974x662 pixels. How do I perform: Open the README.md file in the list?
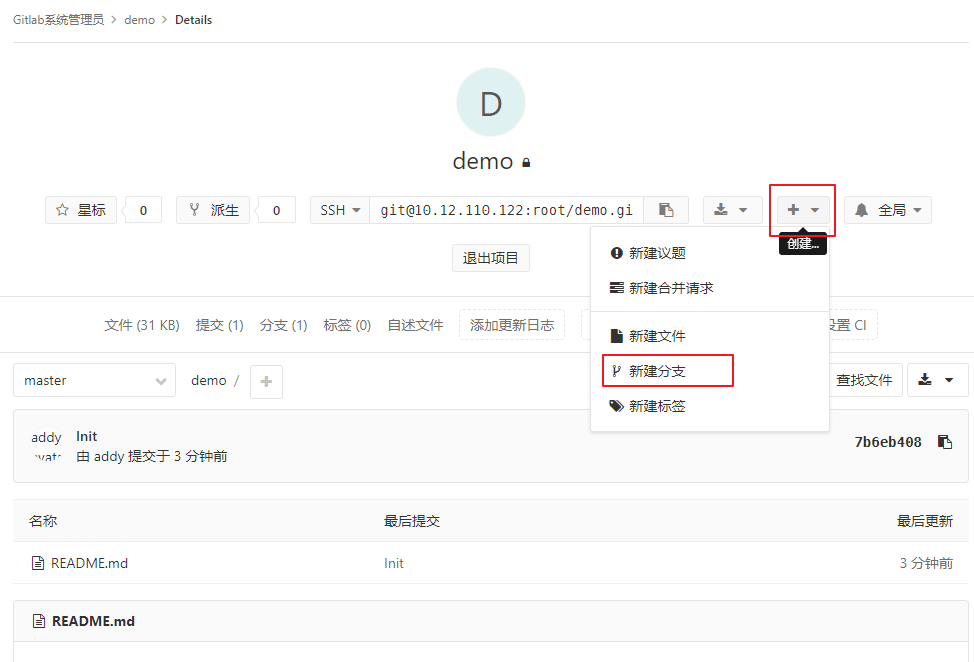click(x=89, y=563)
